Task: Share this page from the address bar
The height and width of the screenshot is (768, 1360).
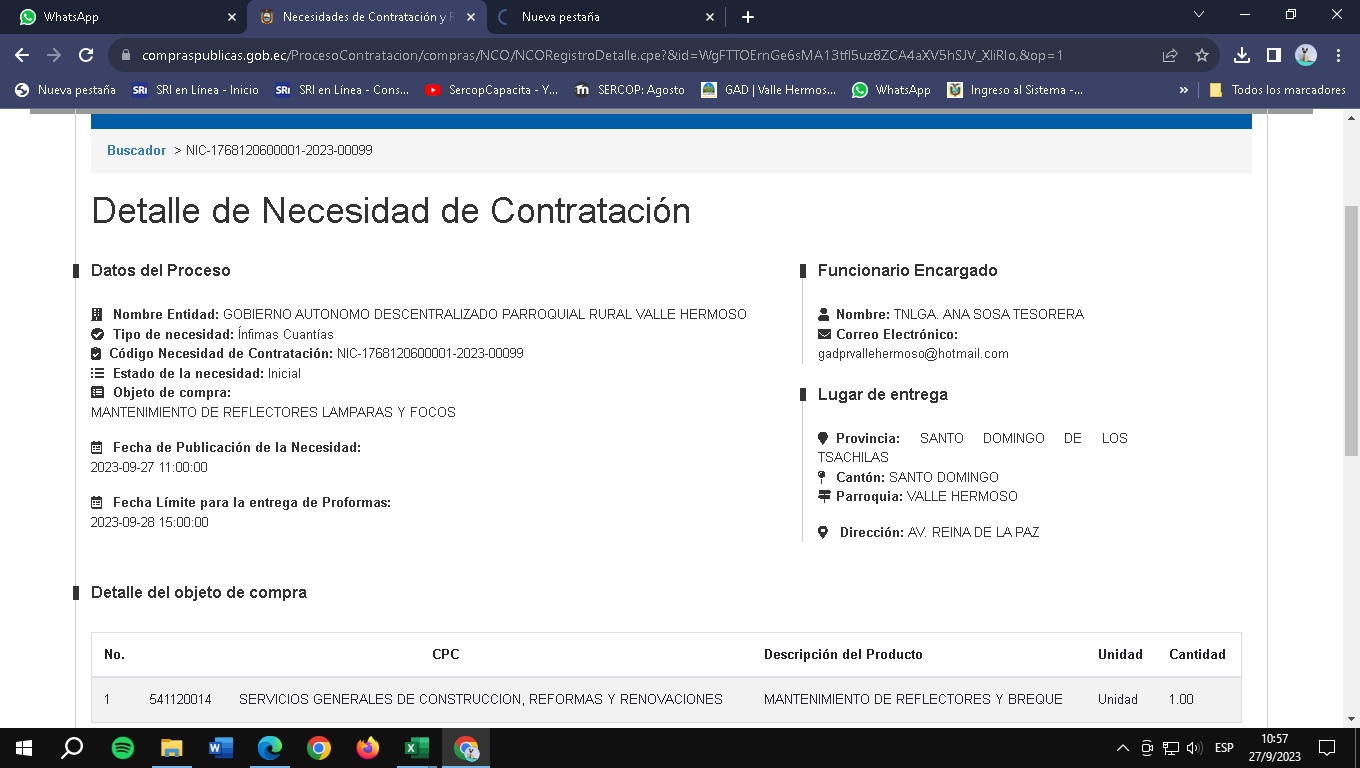Action: [x=1170, y=56]
